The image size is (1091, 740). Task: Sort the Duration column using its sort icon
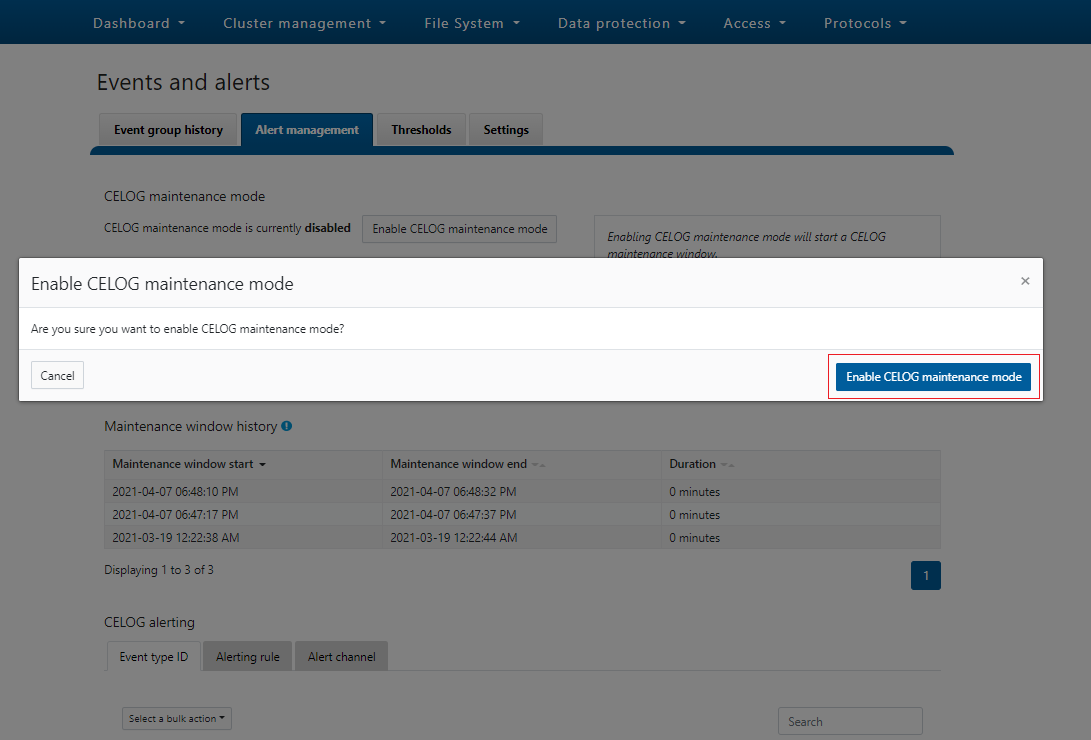click(727, 463)
